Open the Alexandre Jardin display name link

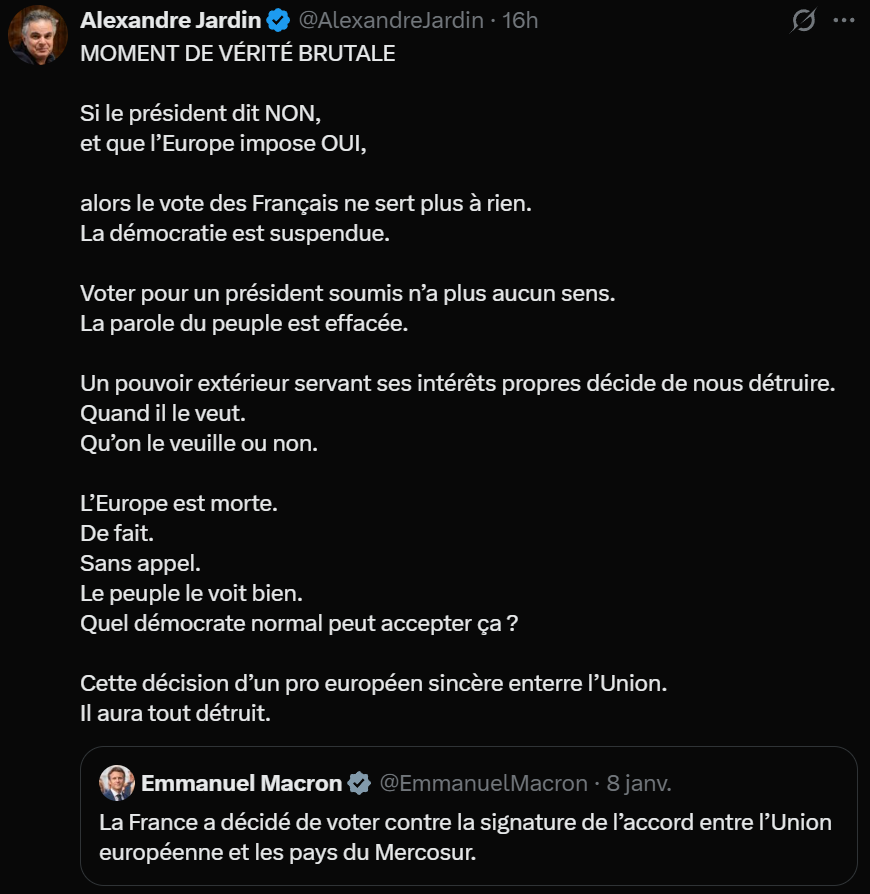171,20
